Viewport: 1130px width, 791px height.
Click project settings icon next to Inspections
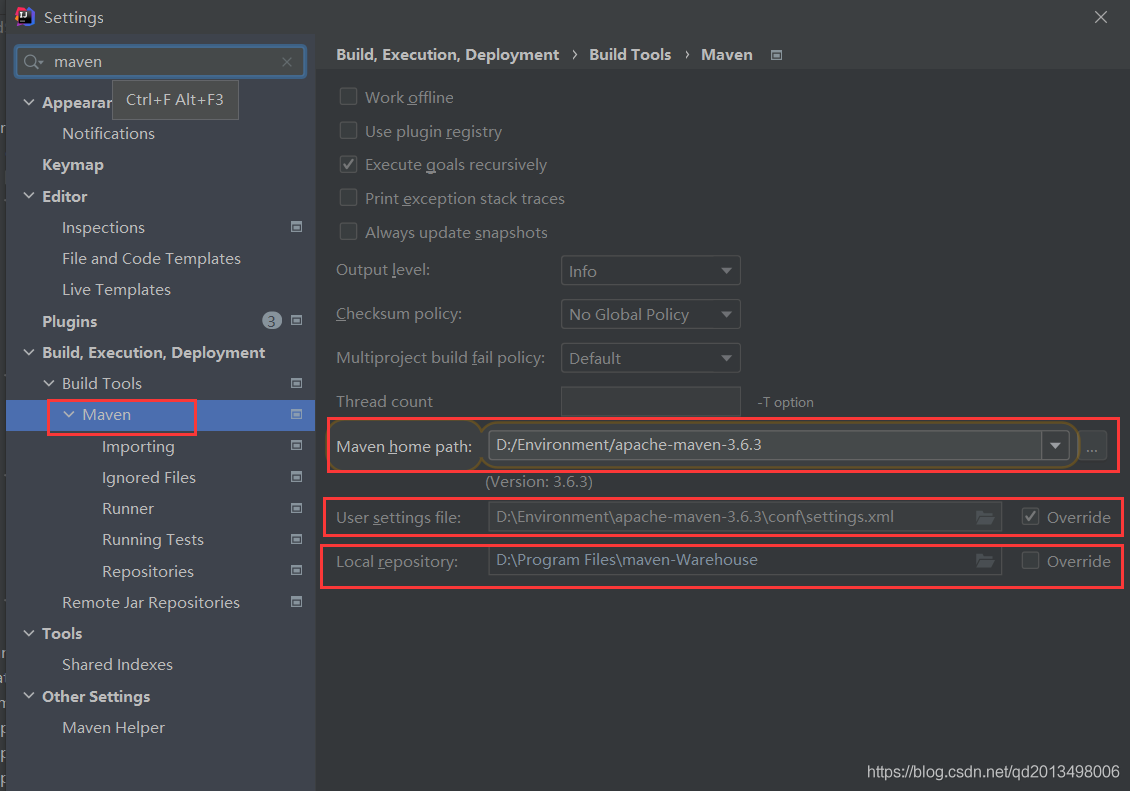coord(296,227)
